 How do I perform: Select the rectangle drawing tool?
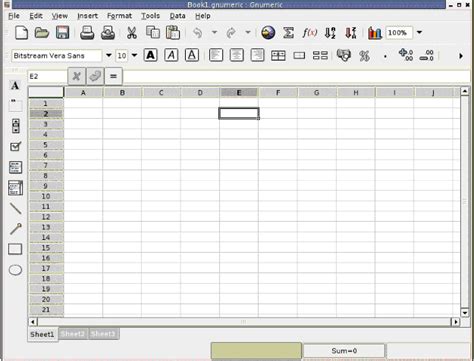coord(15,249)
